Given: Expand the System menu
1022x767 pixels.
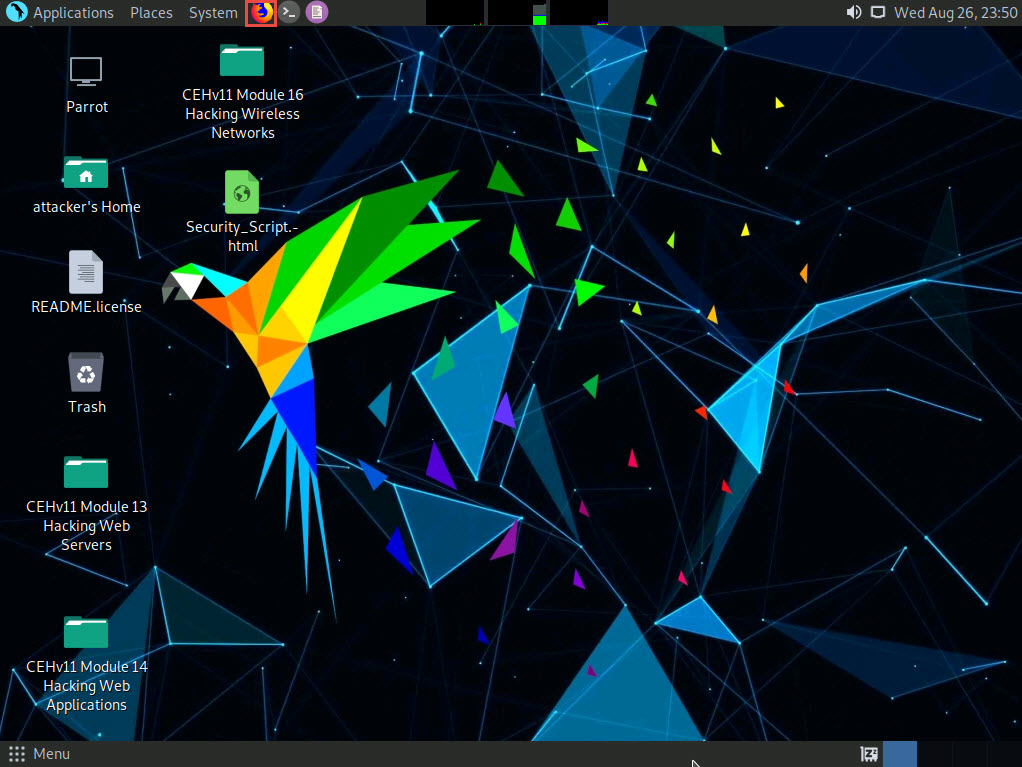Looking at the screenshot, I should click(x=213, y=13).
